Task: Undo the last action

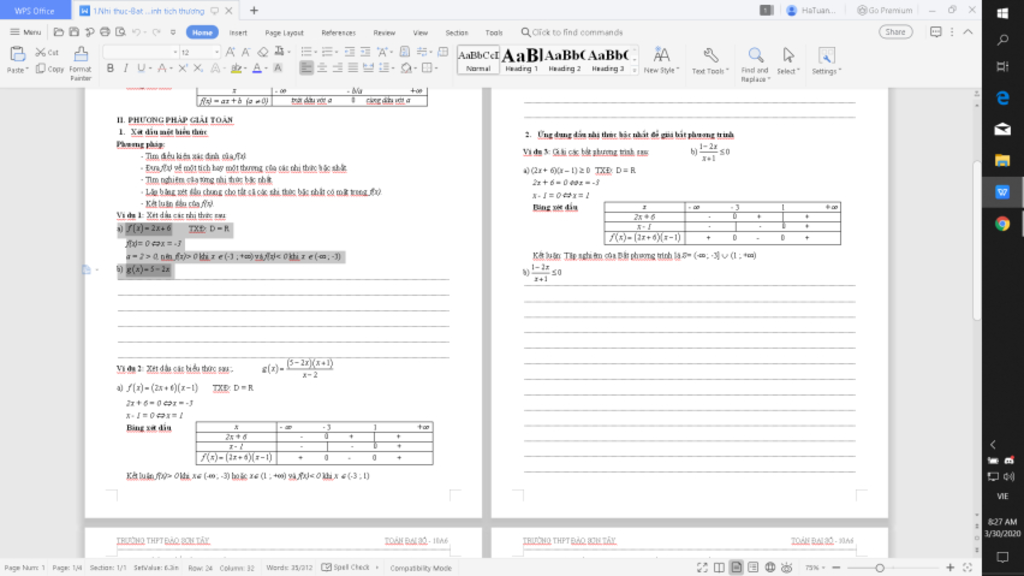Action: (136, 32)
